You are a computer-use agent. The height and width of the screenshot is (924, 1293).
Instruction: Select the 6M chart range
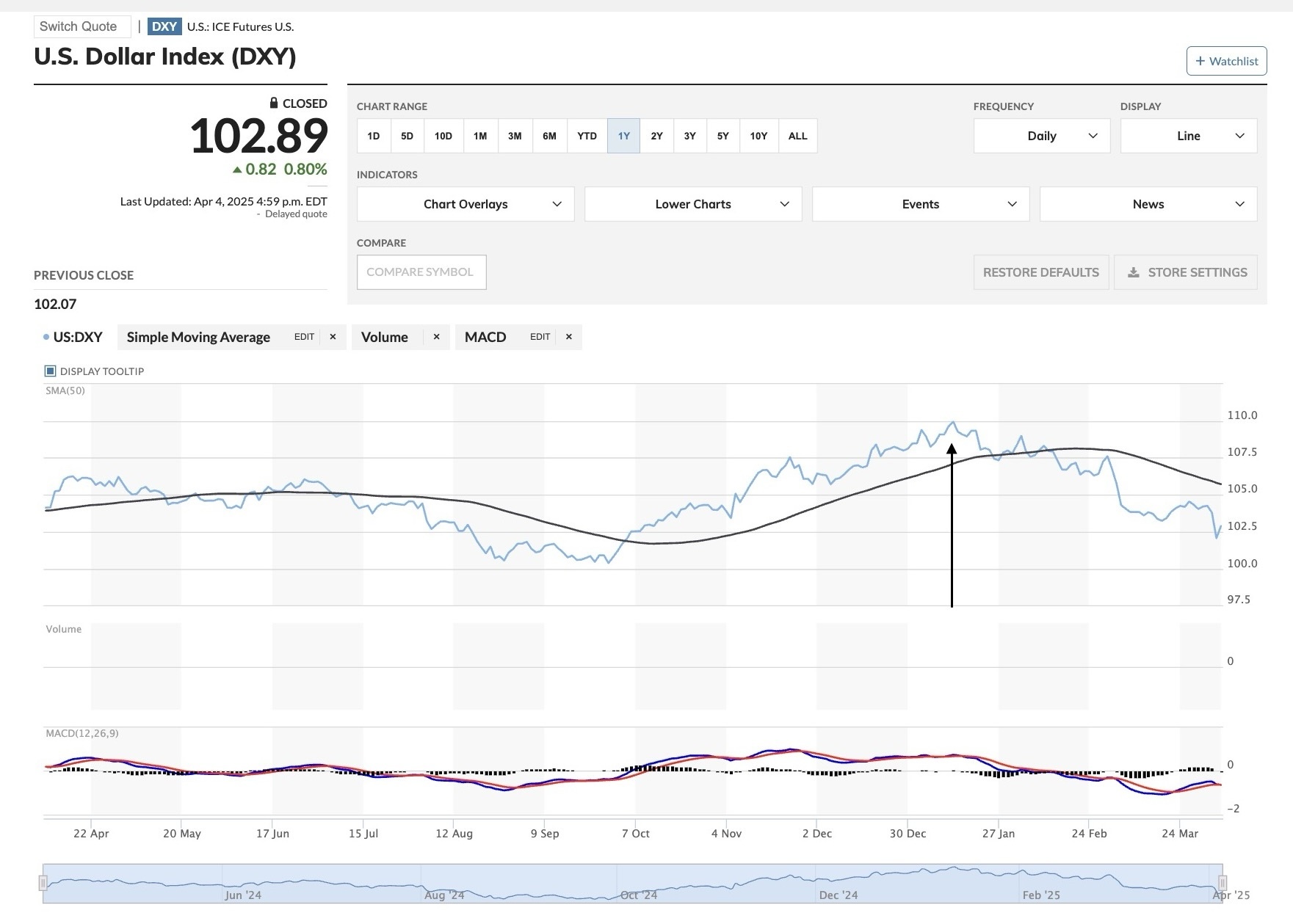pyautogui.click(x=549, y=136)
